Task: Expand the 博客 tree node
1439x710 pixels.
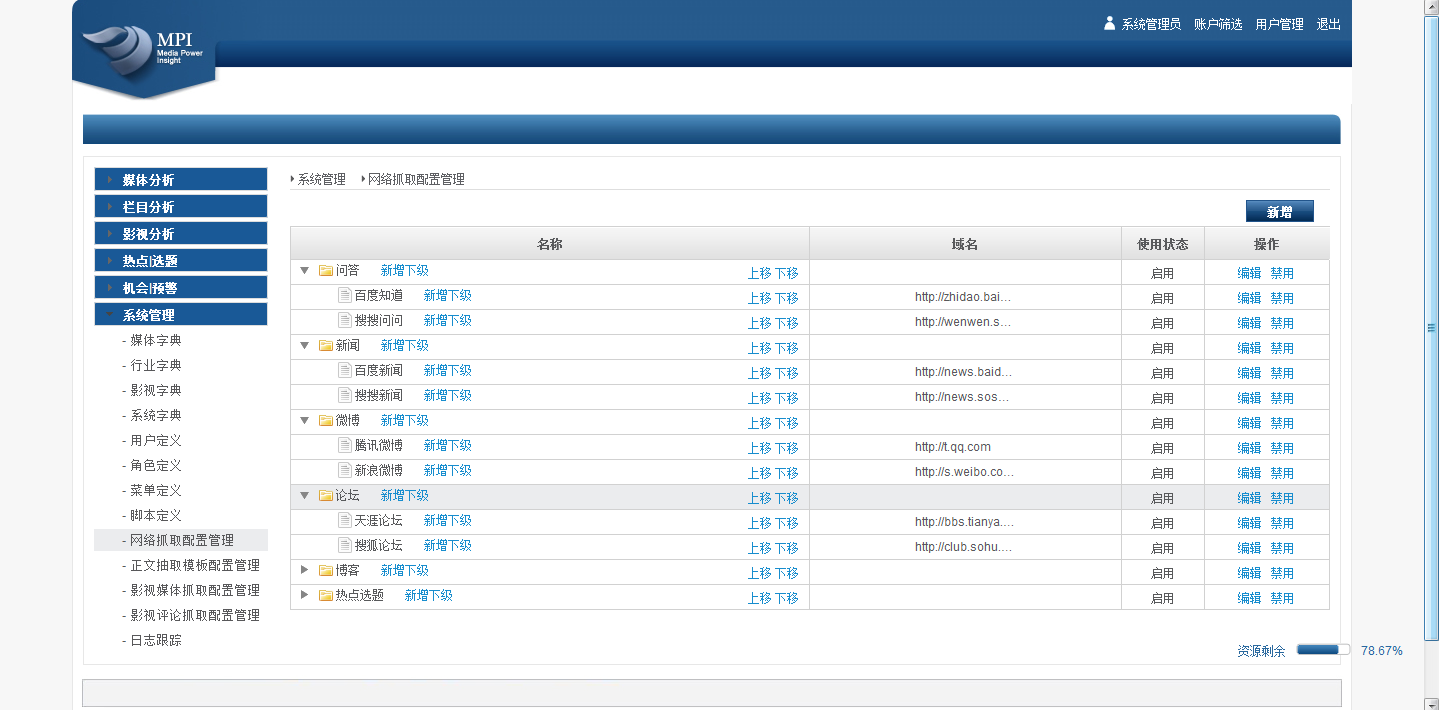Action: (305, 570)
